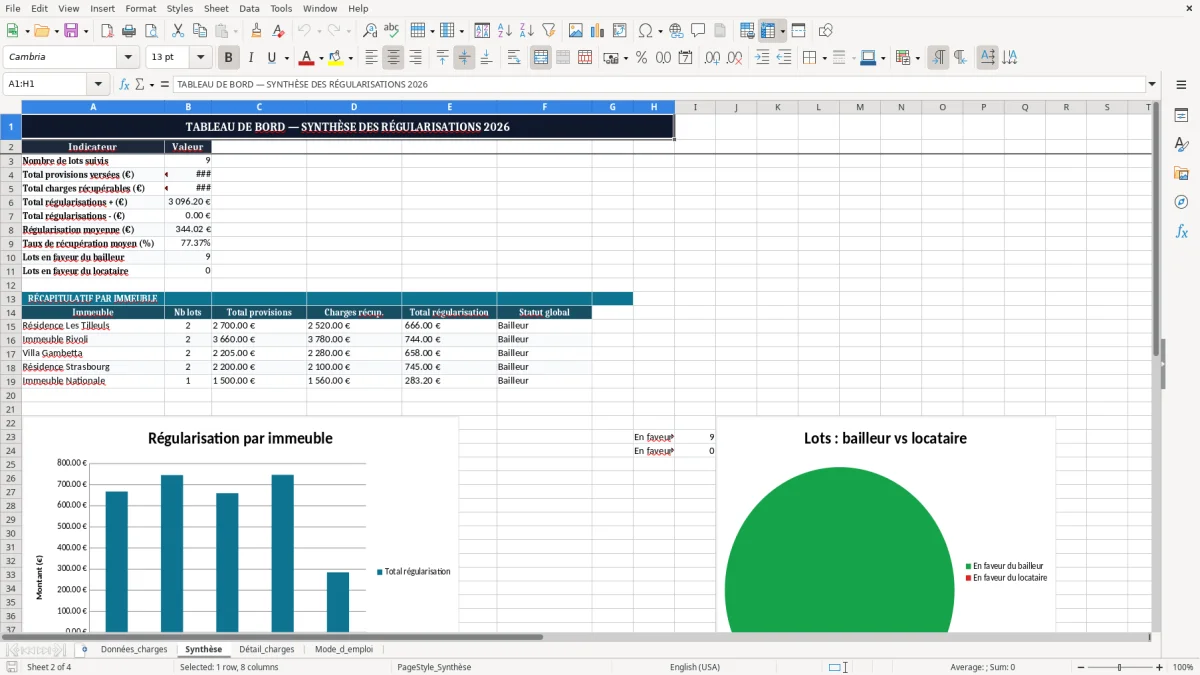Apply the yellow background color swatch

(336, 58)
